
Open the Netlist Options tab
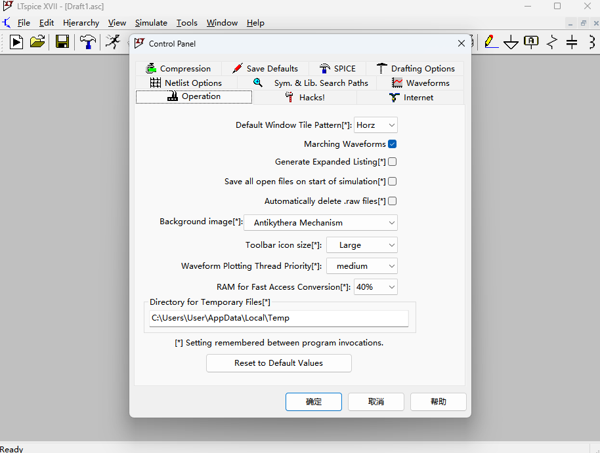(186, 83)
